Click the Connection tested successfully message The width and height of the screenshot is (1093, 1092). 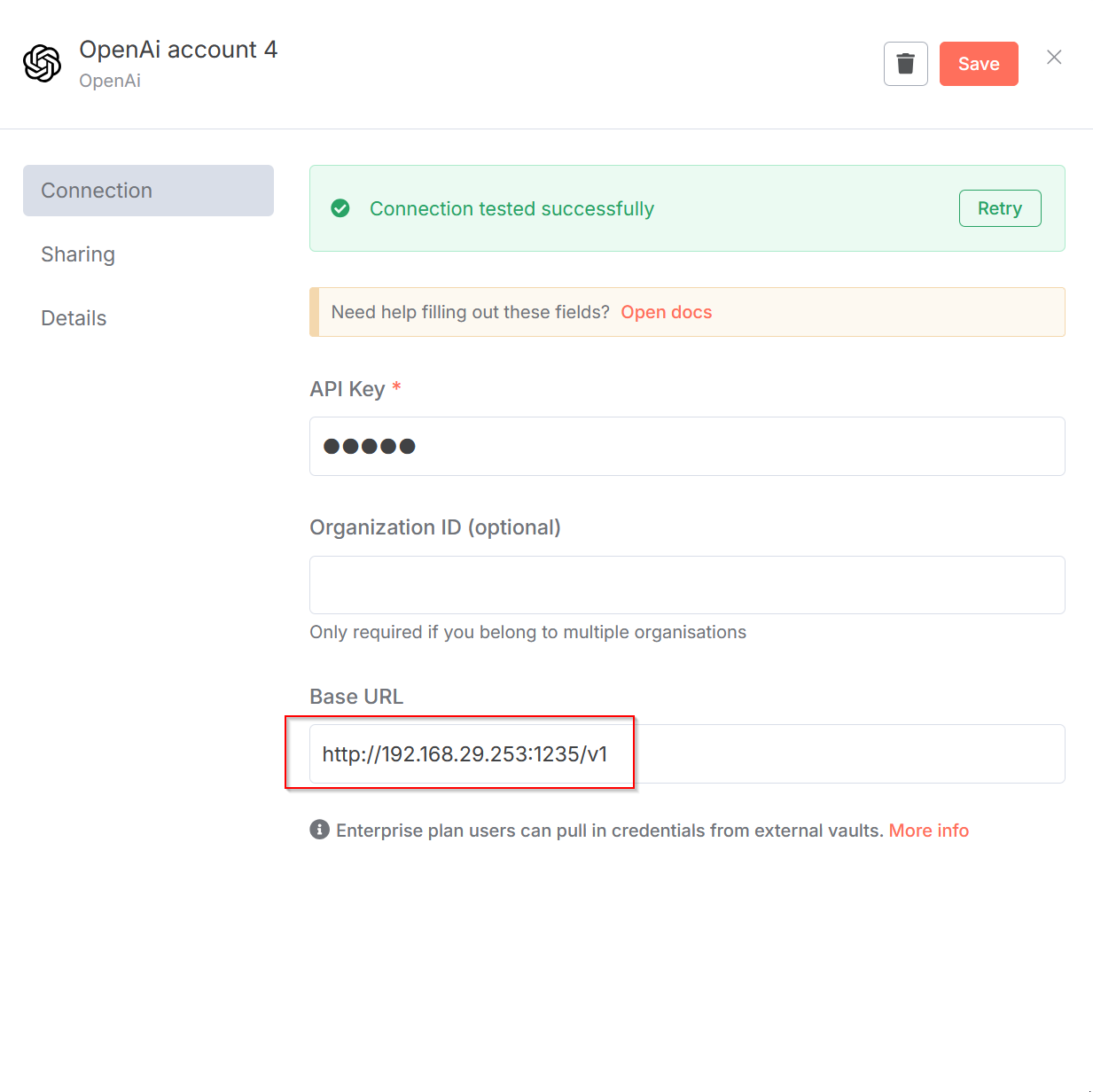point(511,208)
